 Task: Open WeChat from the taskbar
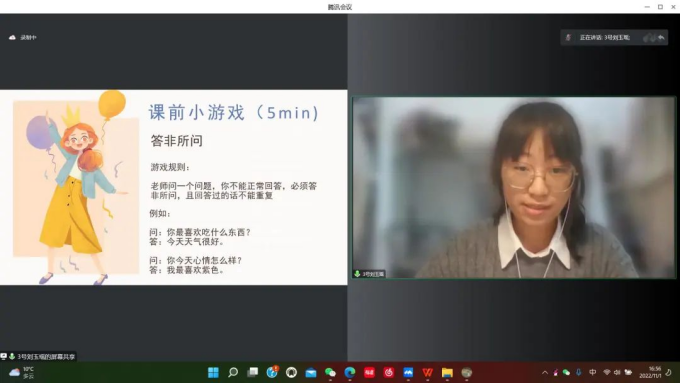330,373
